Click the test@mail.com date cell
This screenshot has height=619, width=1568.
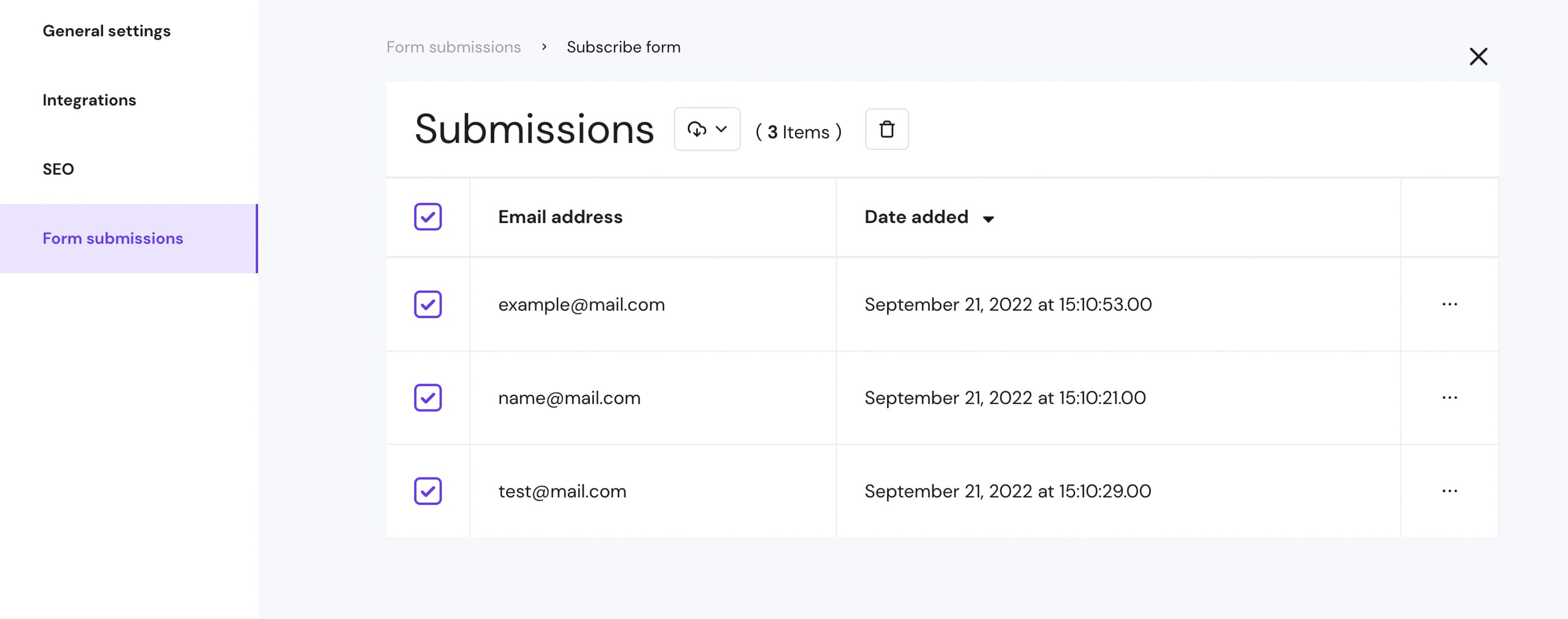[x=1008, y=491]
